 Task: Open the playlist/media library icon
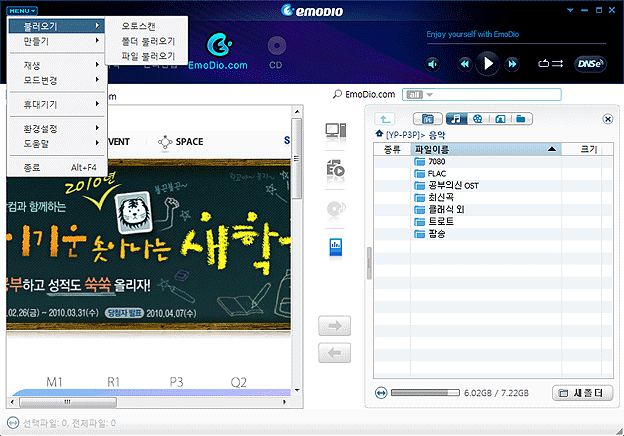335,169
